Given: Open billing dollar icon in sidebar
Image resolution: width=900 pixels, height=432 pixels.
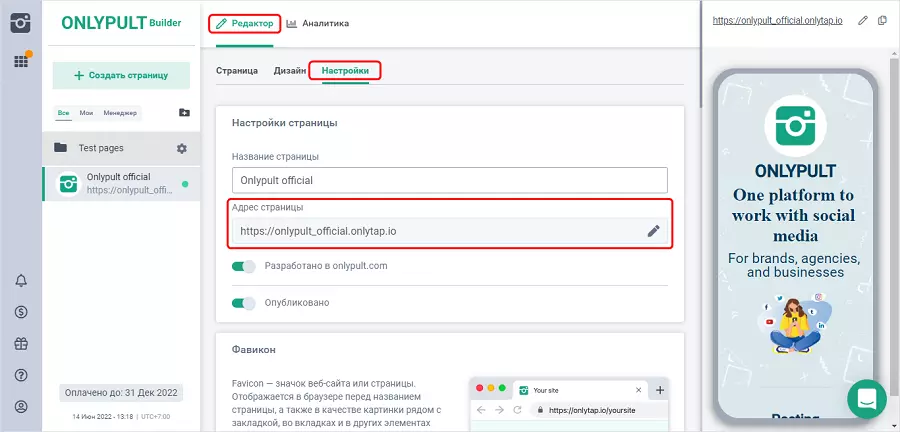Looking at the screenshot, I should (20, 312).
